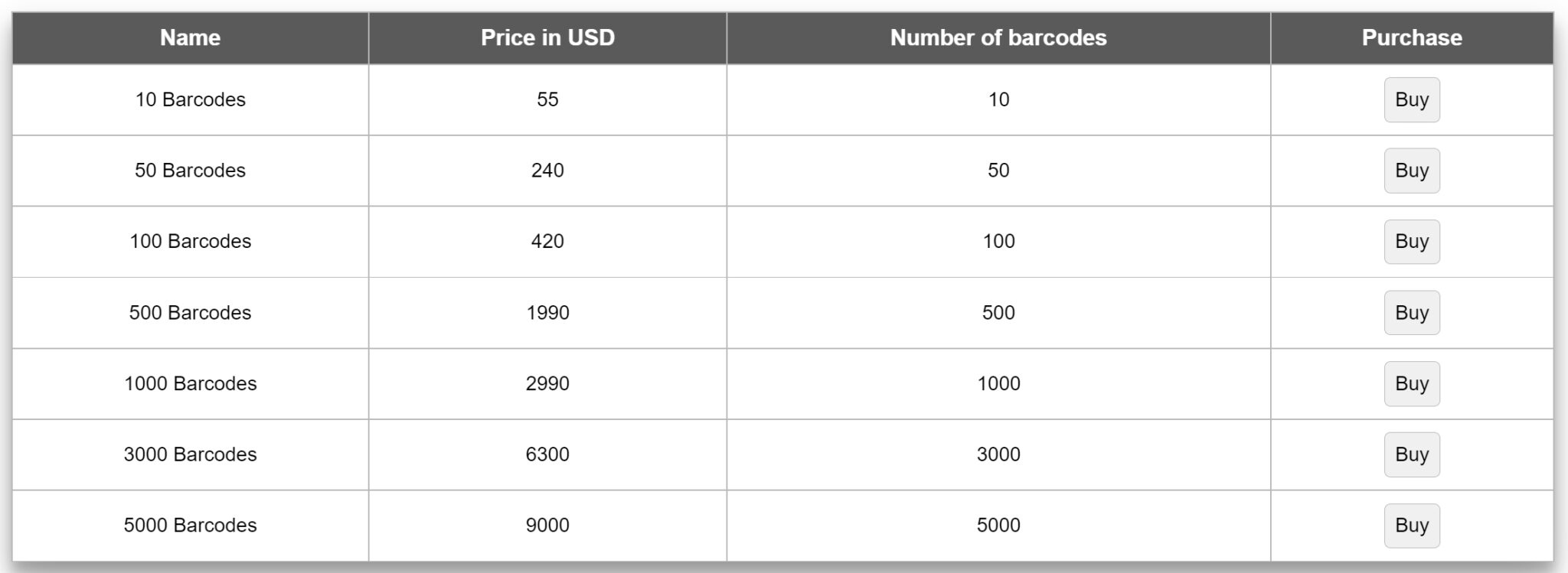Click the Purchase column header
Screen dimensions: 1568x573
coord(1411,37)
